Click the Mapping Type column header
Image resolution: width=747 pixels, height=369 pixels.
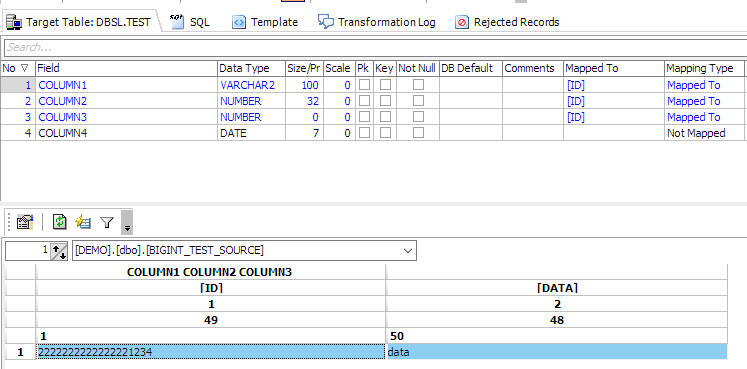(704, 69)
